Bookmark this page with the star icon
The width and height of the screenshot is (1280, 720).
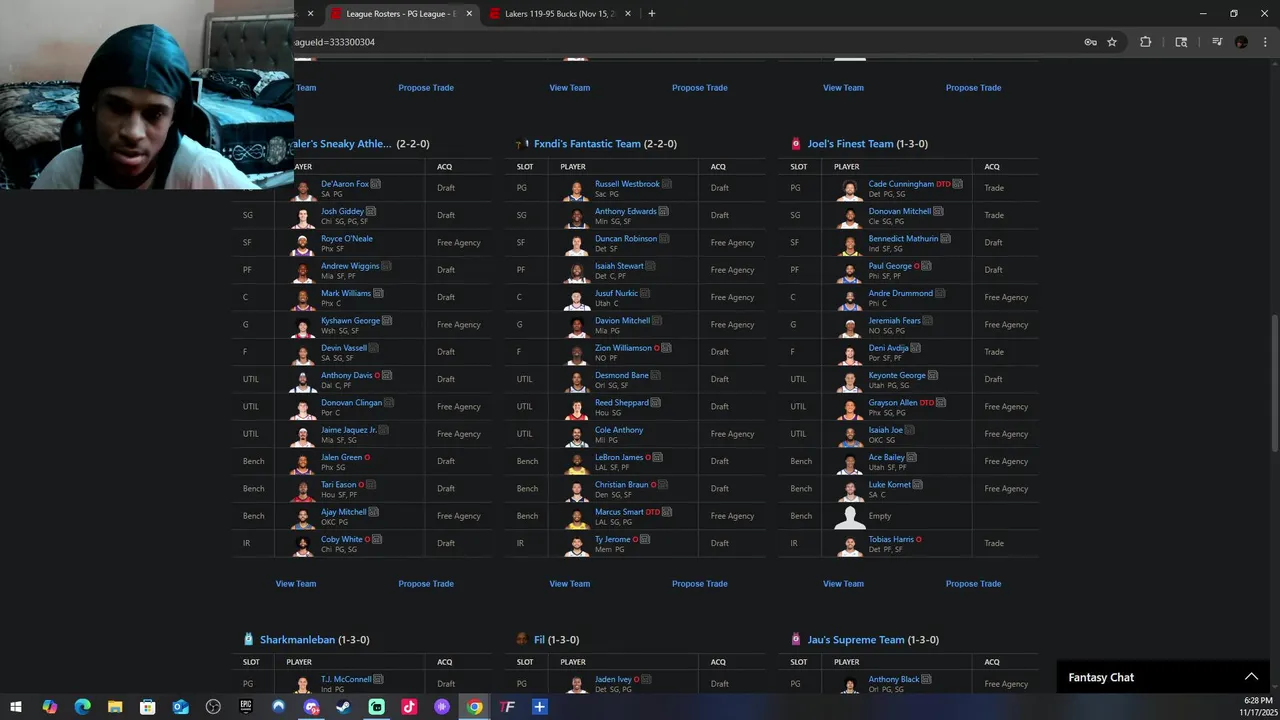[1112, 42]
